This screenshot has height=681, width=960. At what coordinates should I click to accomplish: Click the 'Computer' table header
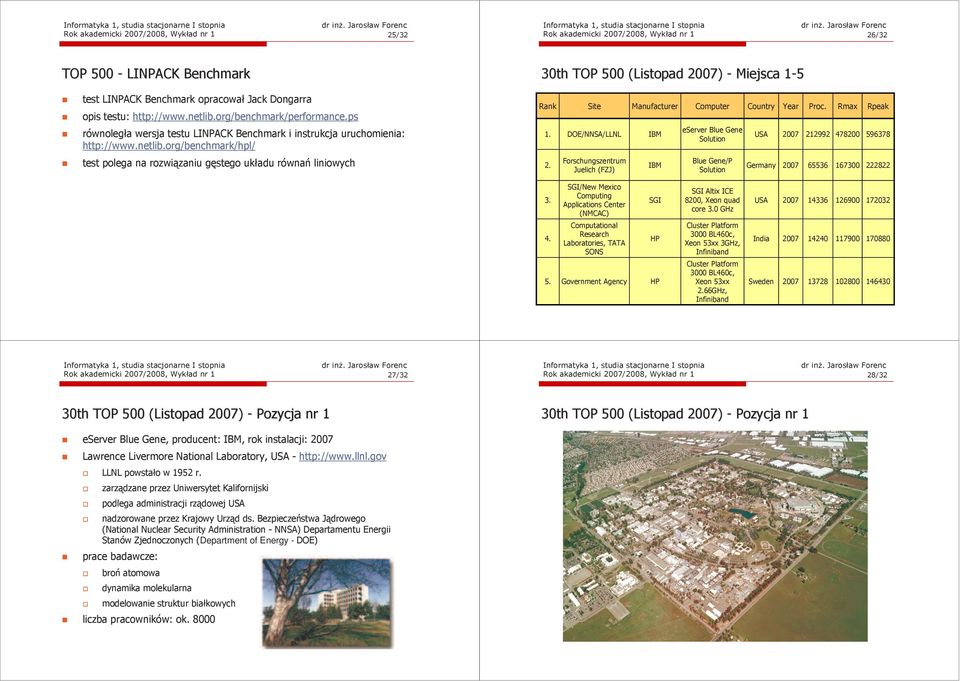712,106
